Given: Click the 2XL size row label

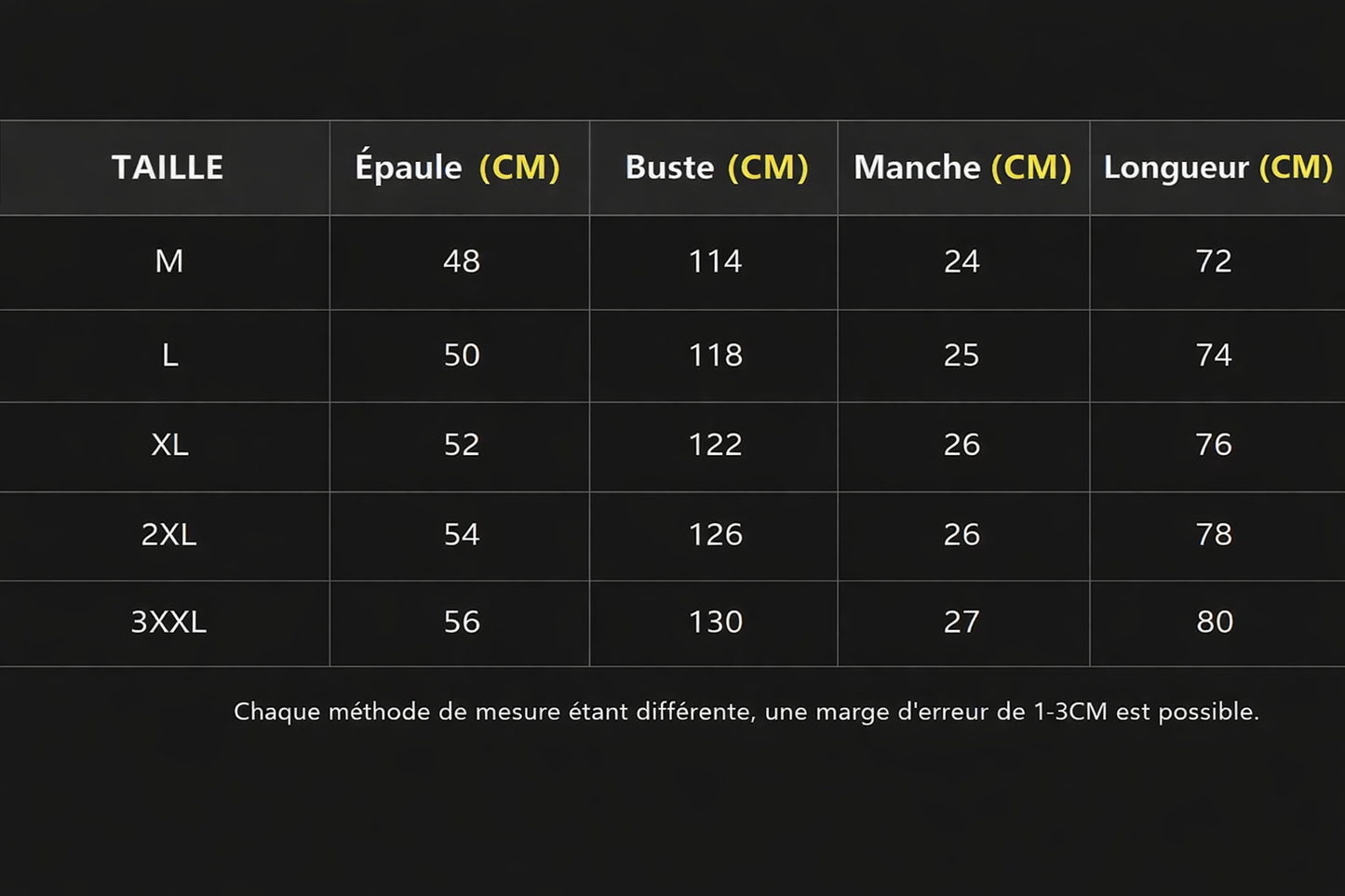Looking at the screenshot, I should tap(168, 535).
